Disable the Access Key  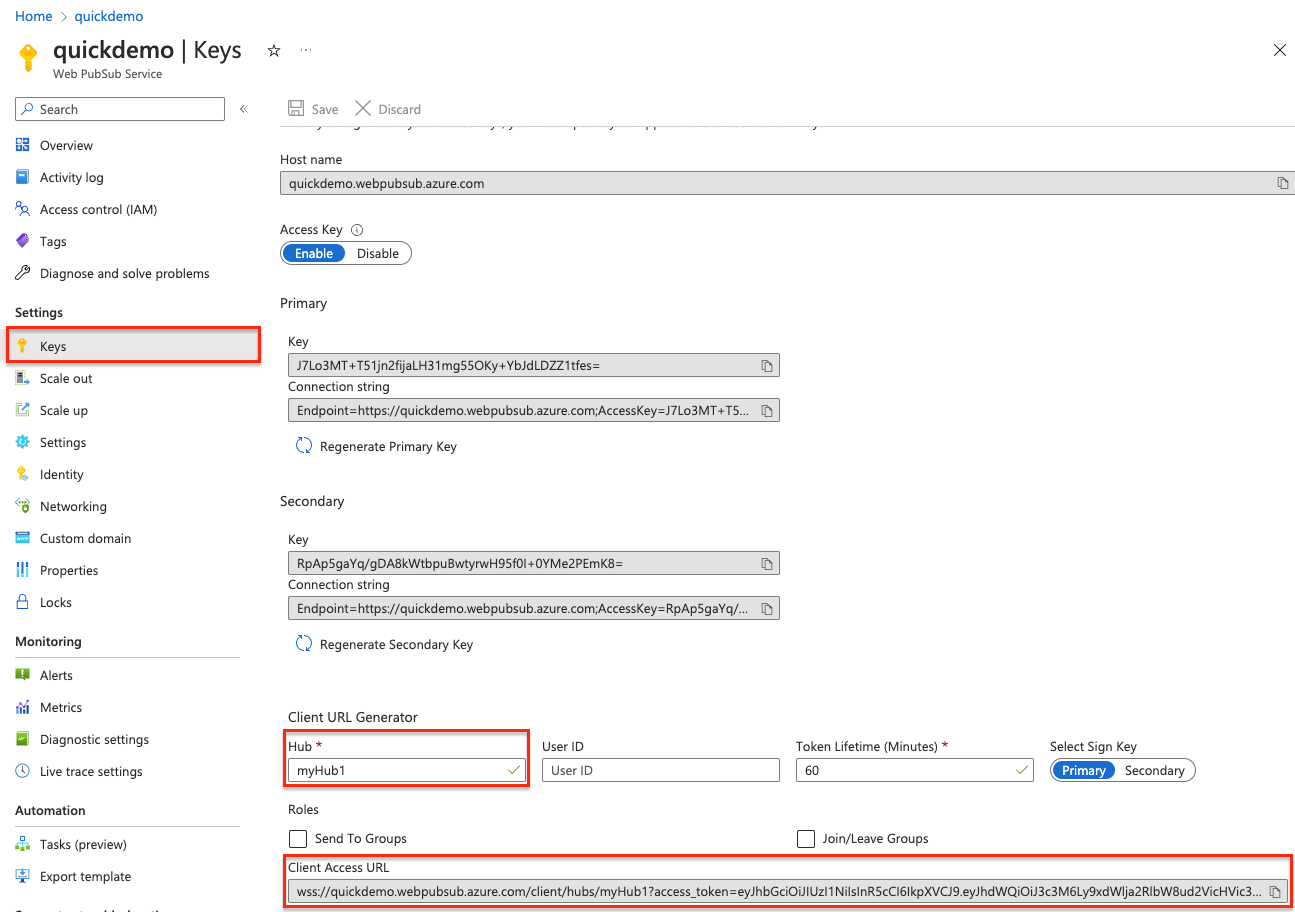point(377,253)
